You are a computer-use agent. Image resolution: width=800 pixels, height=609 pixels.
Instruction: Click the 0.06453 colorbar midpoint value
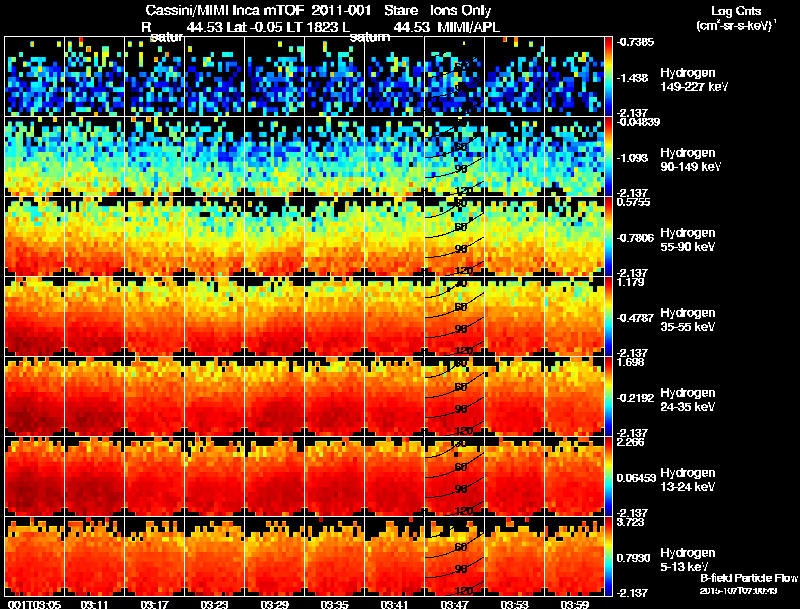click(636, 478)
